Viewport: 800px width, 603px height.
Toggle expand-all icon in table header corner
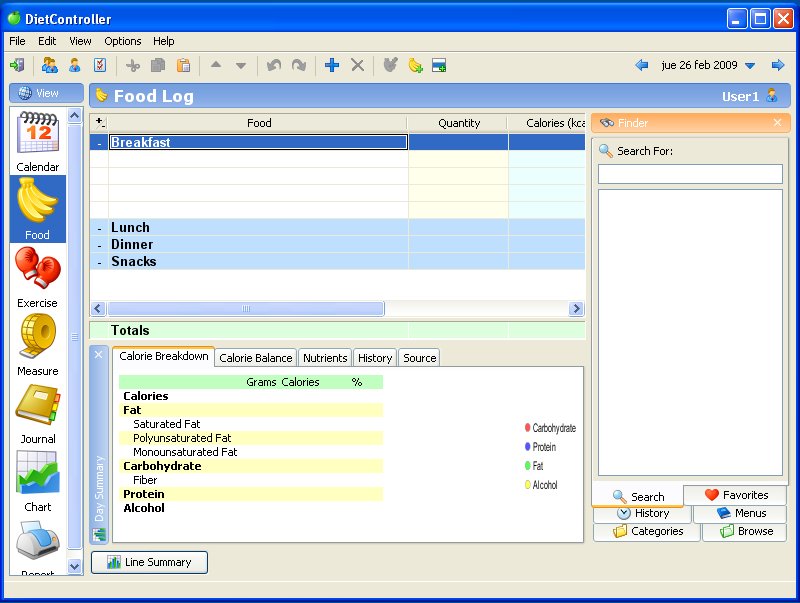[100, 122]
